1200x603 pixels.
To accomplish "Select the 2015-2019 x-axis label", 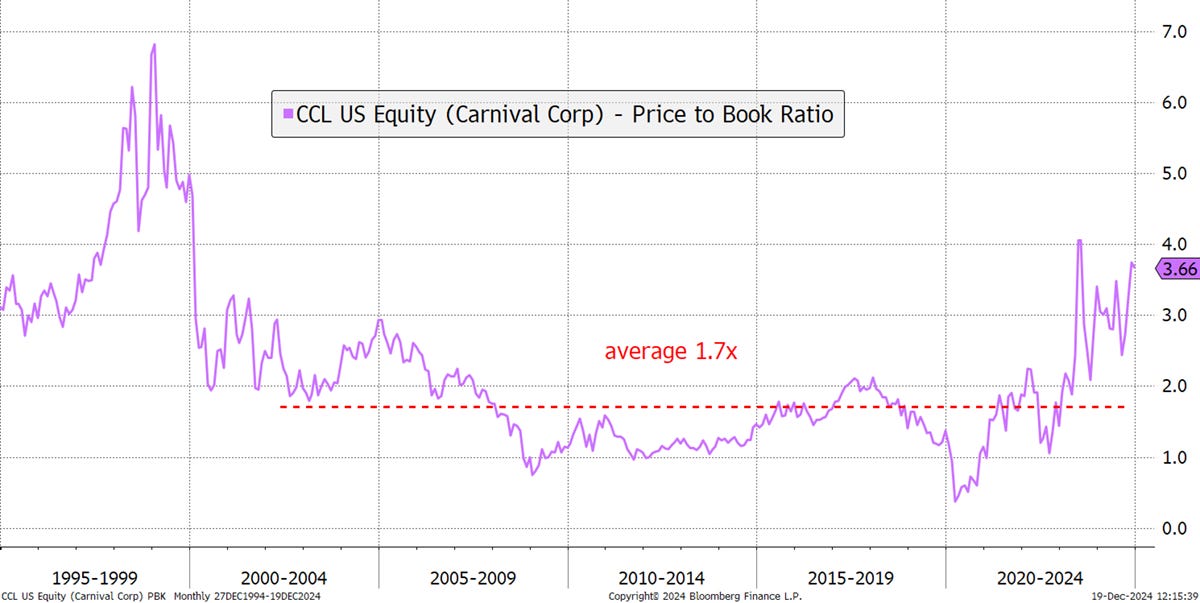I will (850, 578).
